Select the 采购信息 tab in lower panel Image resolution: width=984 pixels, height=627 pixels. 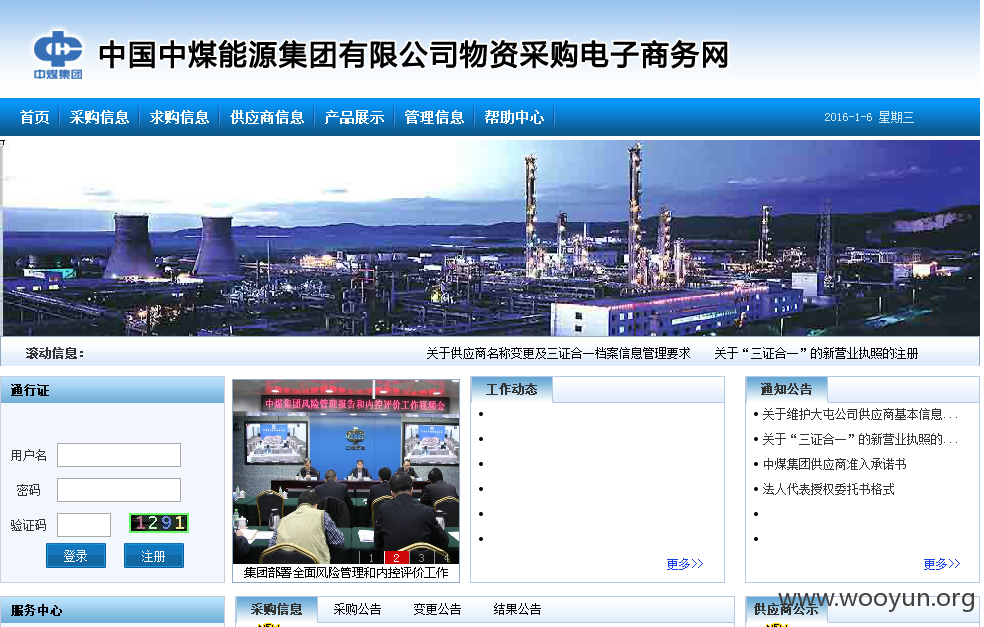click(276, 609)
